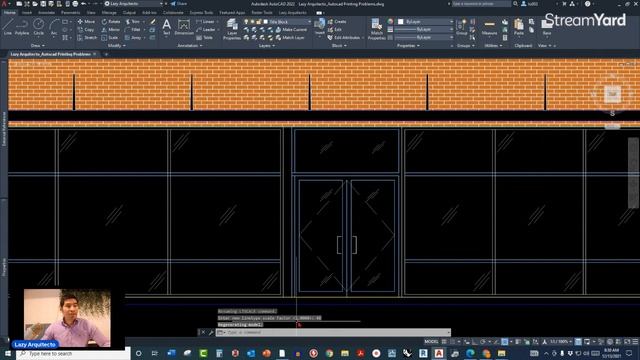Click the Windows taskbar search box
Viewport: 640px width, 360px height.
point(73,353)
